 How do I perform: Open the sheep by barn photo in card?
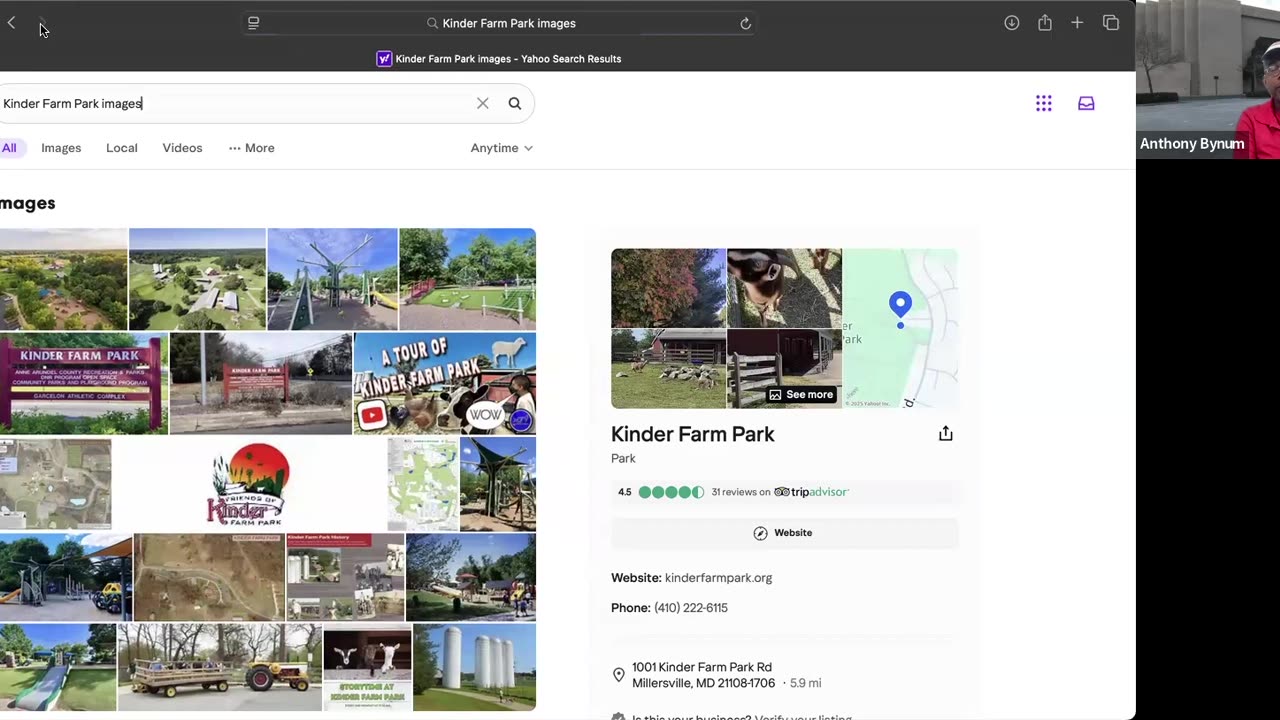click(x=668, y=369)
